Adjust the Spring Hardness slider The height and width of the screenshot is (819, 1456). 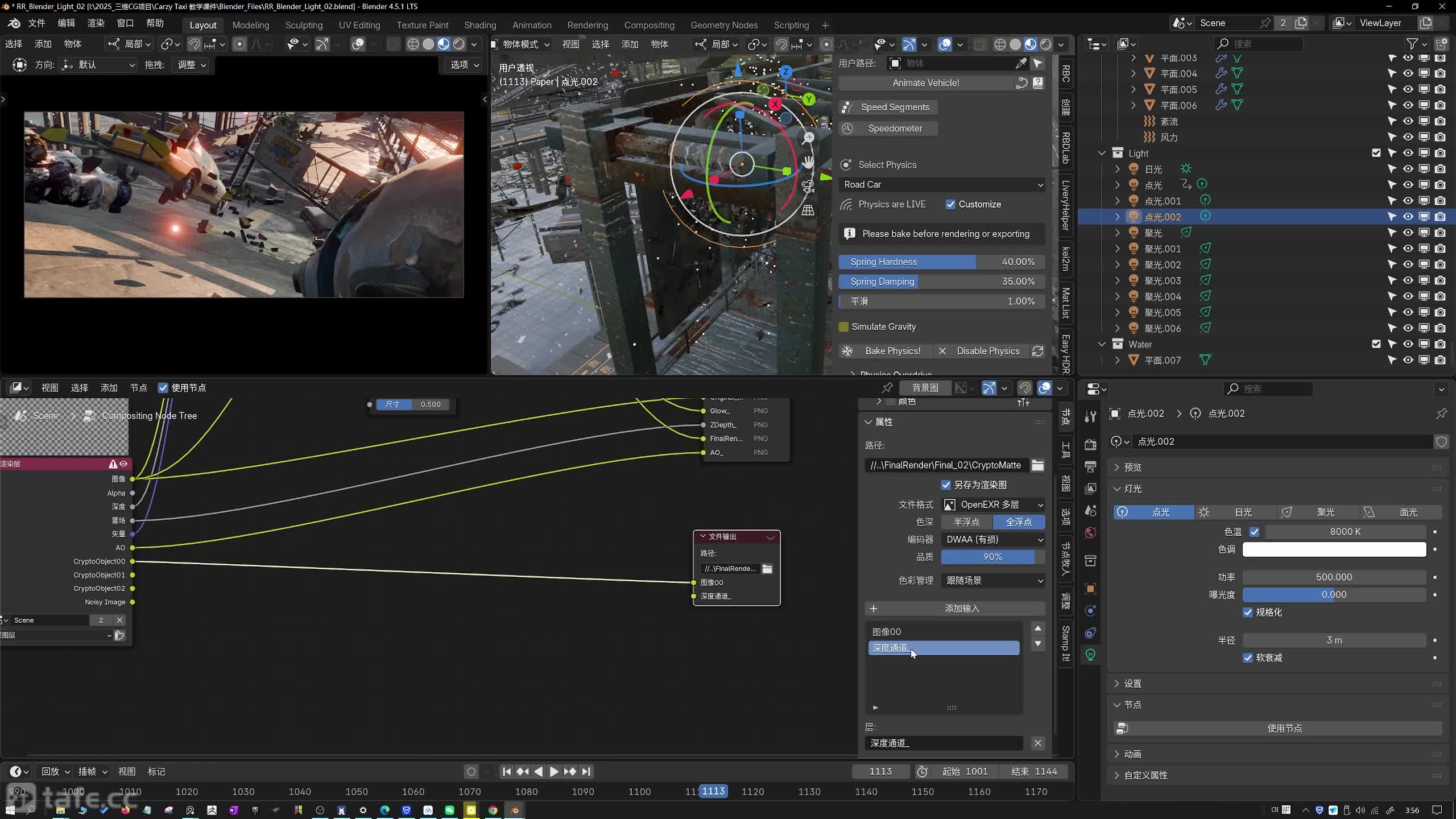coord(941,262)
